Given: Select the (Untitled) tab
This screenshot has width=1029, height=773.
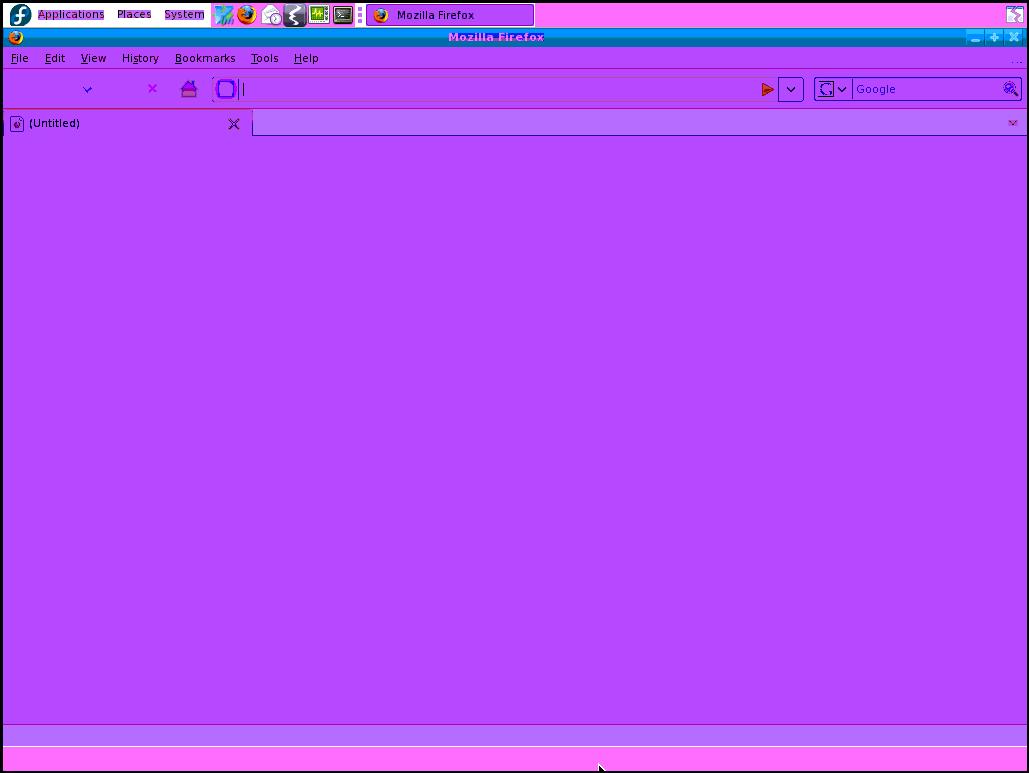Looking at the screenshot, I should tap(110, 123).
